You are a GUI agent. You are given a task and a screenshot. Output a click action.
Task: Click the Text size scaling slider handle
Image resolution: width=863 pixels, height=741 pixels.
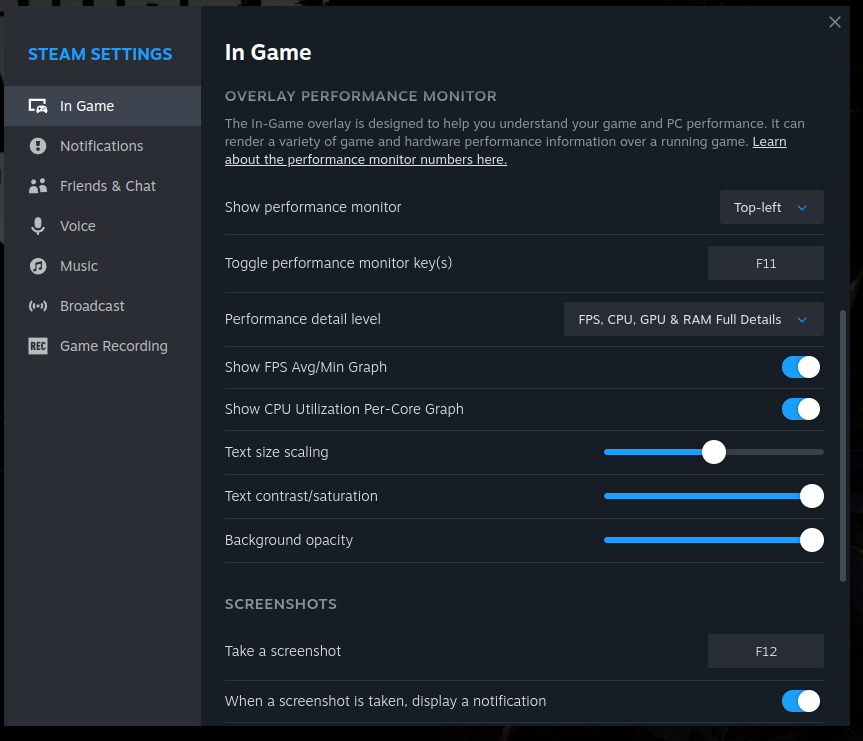(x=713, y=452)
